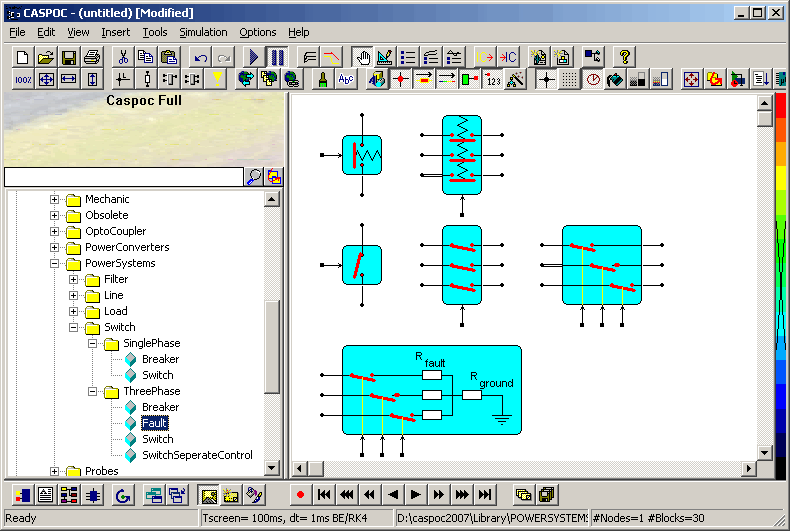Search the library with the magnifier icon

point(254,177)
